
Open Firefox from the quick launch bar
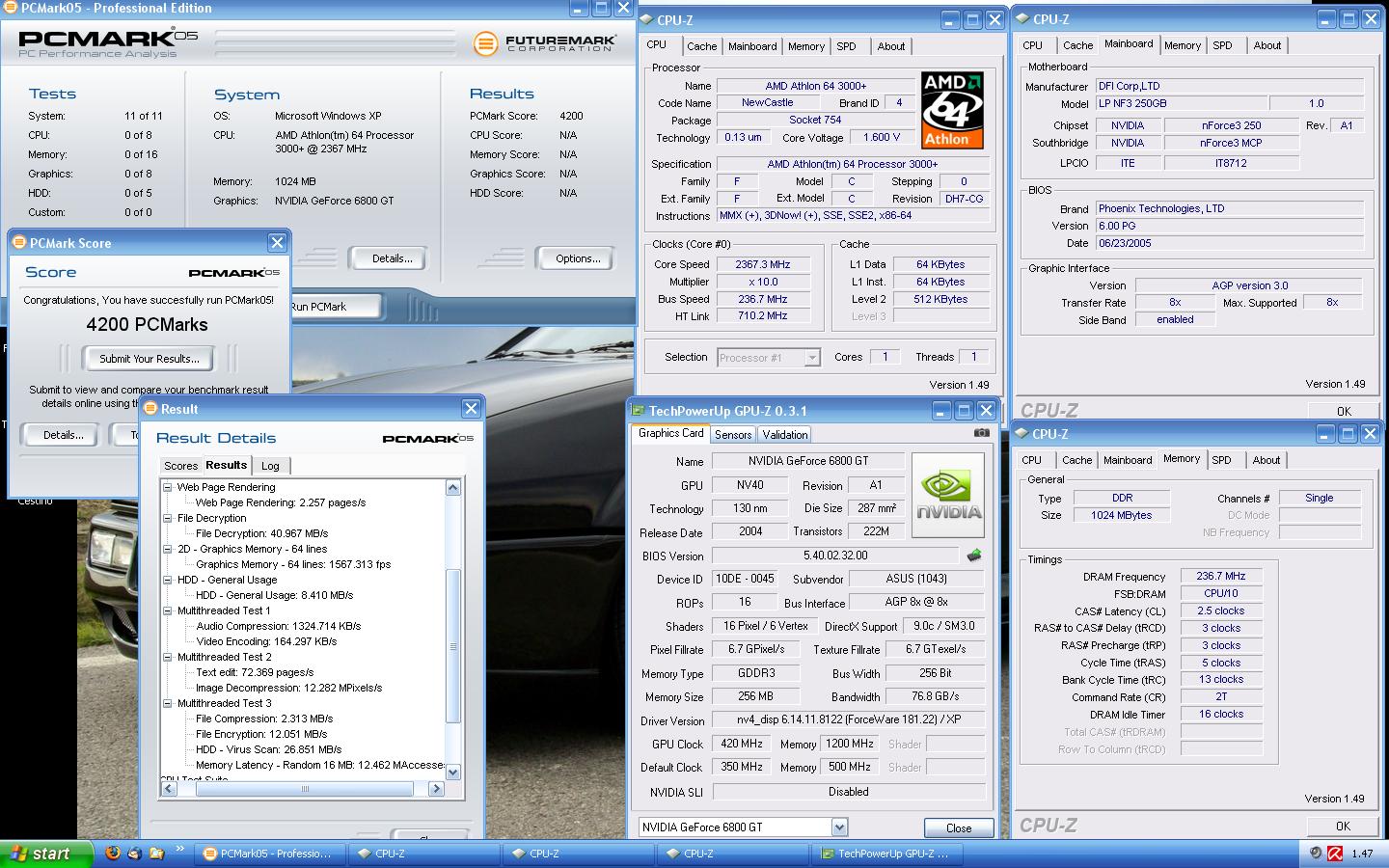[x=113, y=853]
